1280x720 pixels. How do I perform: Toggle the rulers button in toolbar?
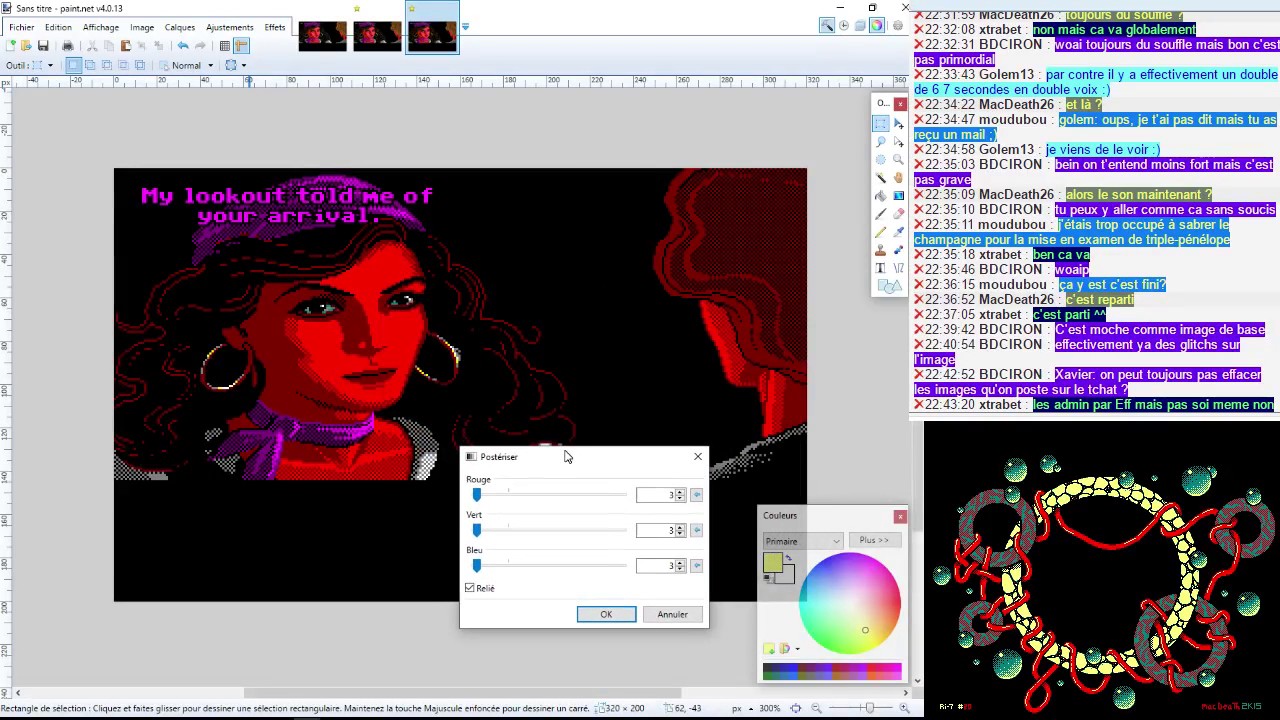(242, 46)
